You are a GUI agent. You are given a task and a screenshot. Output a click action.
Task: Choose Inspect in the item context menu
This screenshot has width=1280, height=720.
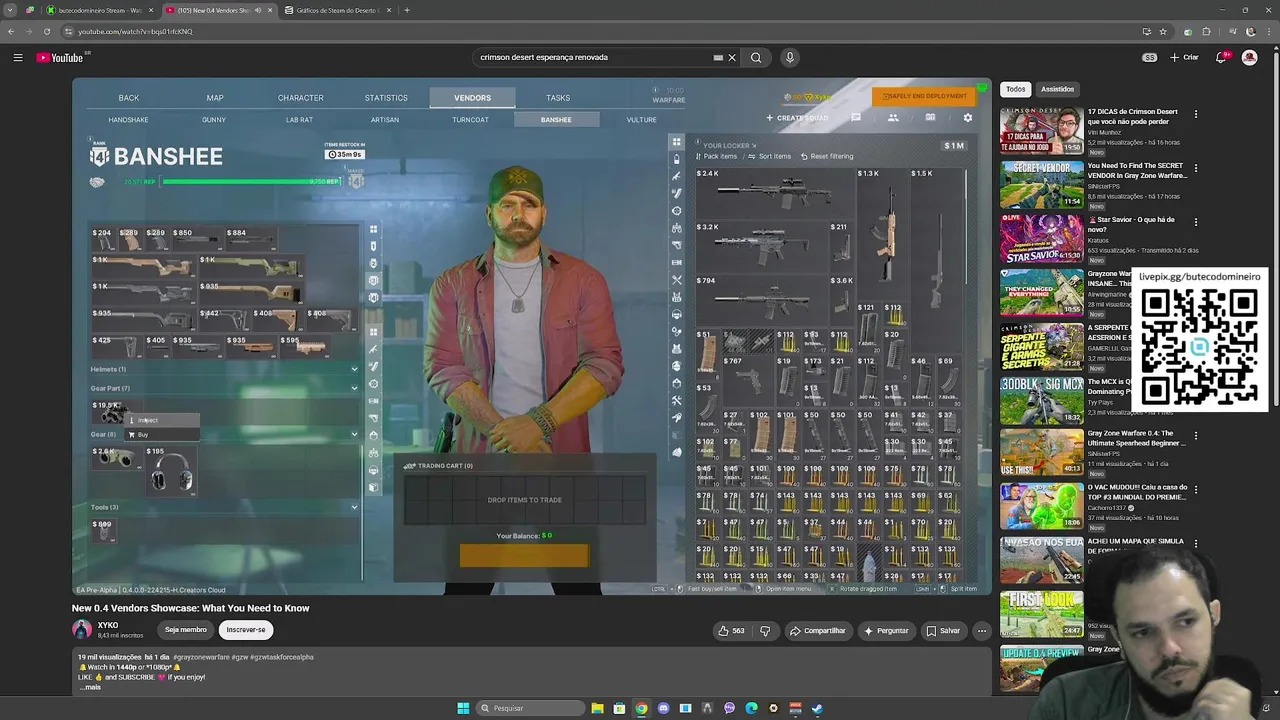(161, 420)
